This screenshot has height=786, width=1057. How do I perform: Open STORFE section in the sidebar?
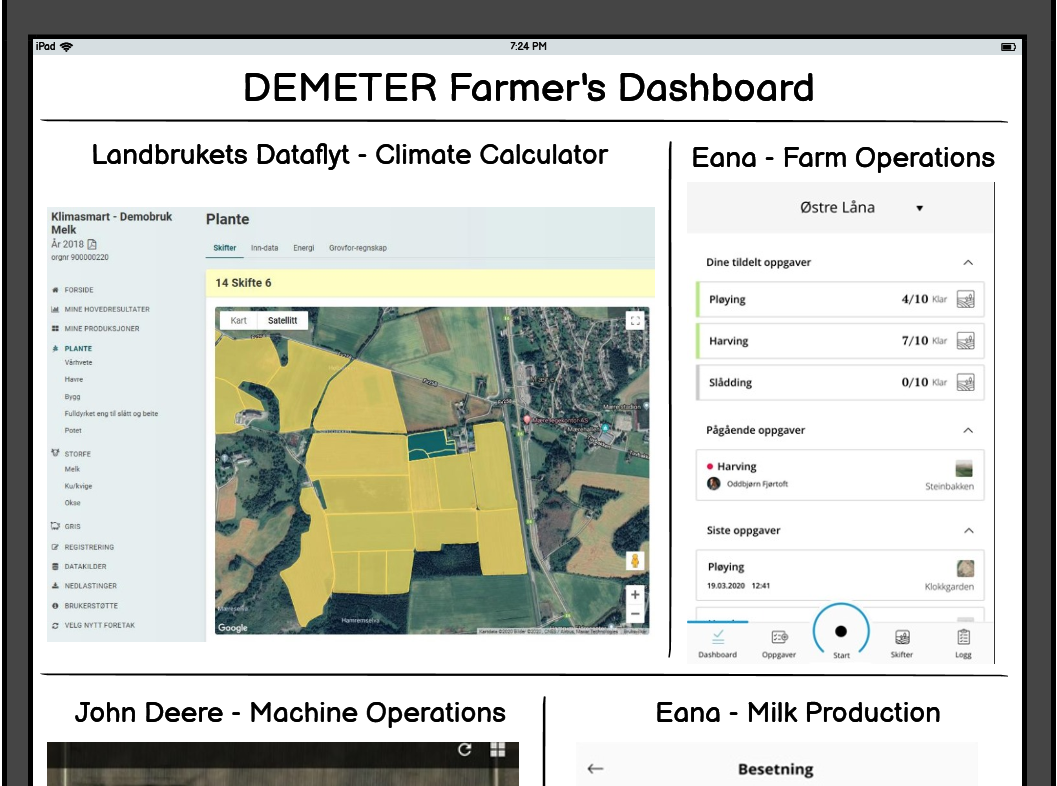[78, 454]
